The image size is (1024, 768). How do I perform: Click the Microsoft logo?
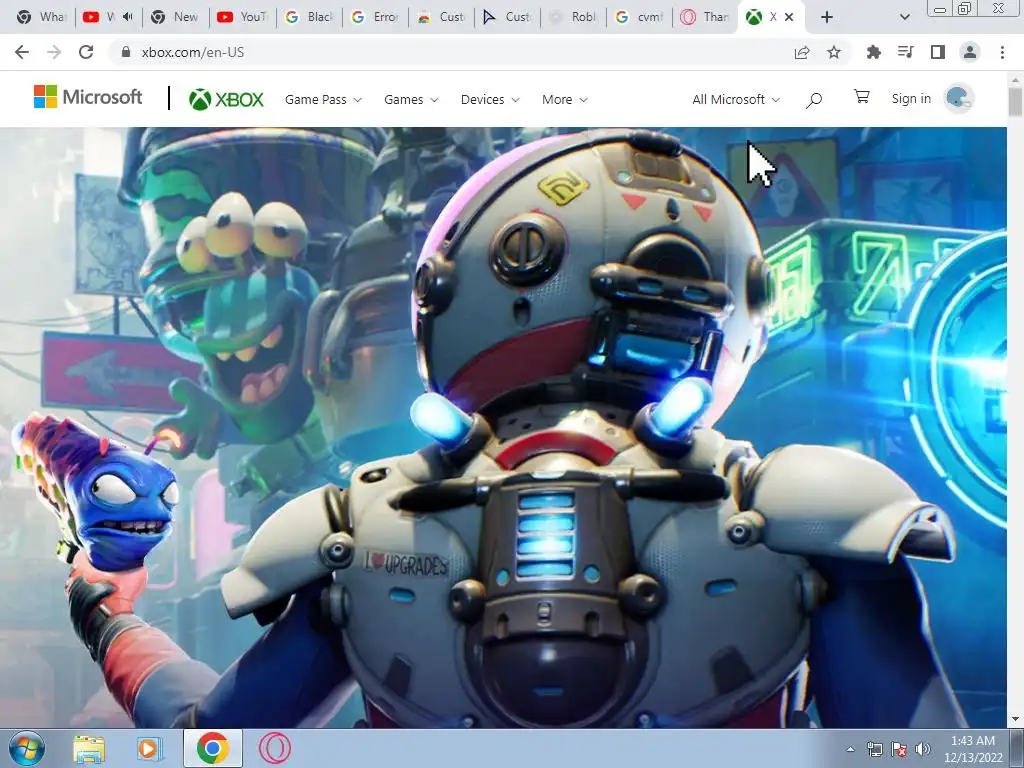tap(88, 97)
